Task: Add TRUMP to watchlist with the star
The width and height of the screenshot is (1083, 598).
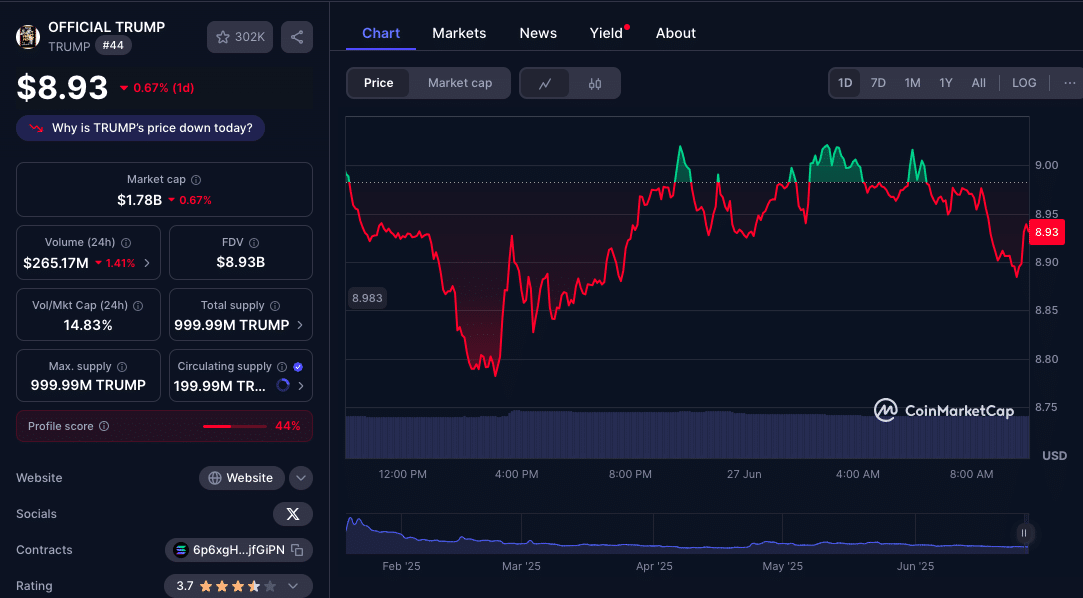Action: [240, 37]
